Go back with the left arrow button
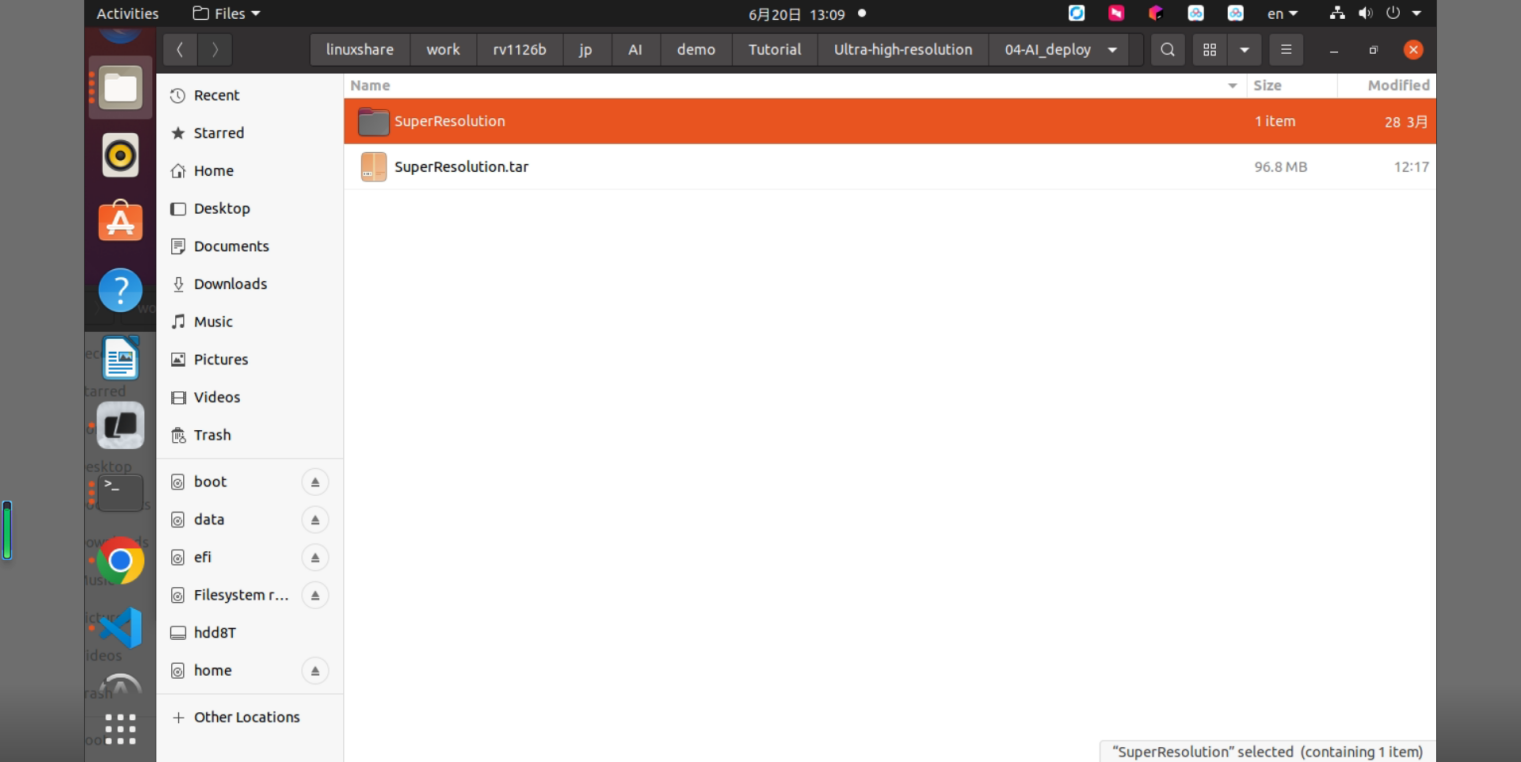This screenshot has width=1521, height=762. (180, 50)
